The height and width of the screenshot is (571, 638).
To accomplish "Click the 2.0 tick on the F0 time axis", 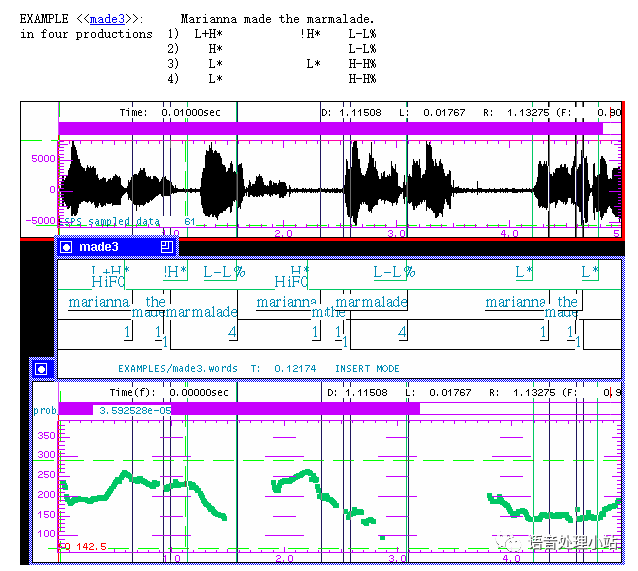I will [284, 558].
